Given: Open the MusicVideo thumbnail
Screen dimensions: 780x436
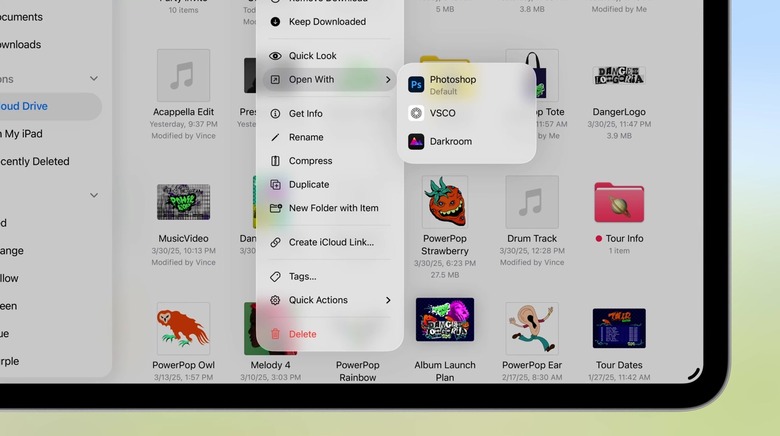Looking at the screenshot, I should click(x=183, y=202).
